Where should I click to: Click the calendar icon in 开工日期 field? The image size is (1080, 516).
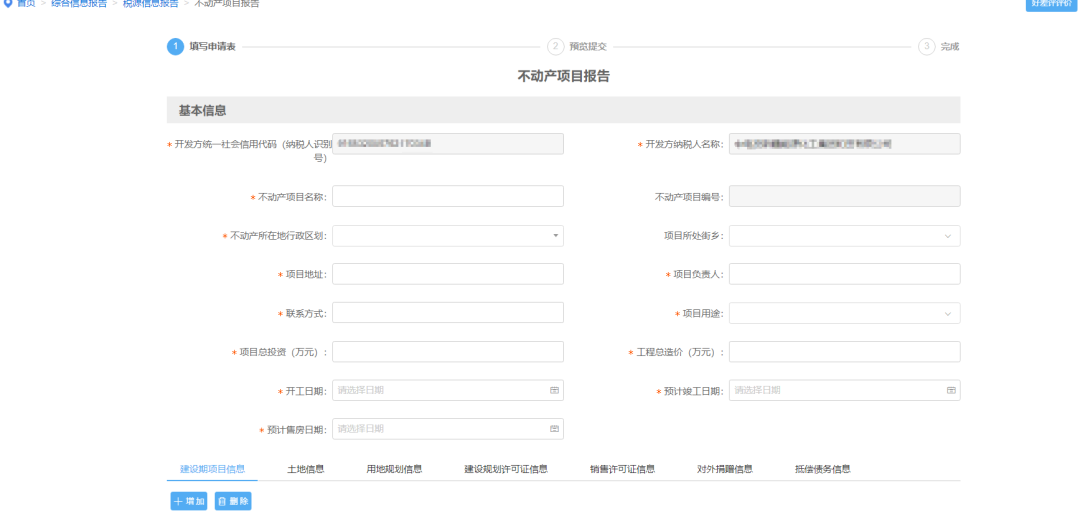(x=554, y=390)
